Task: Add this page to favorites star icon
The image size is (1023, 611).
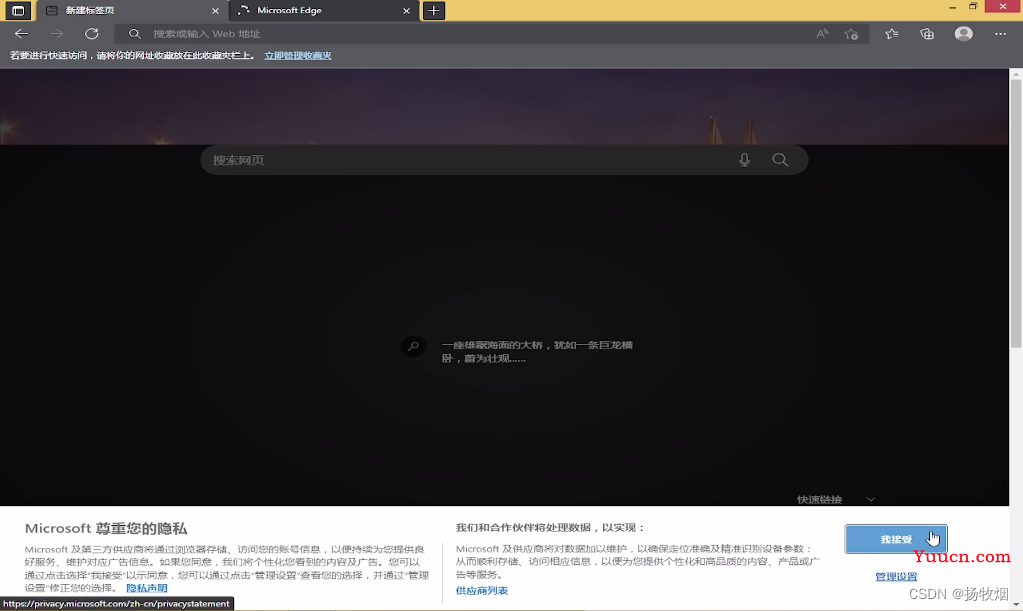Action: 851,34
